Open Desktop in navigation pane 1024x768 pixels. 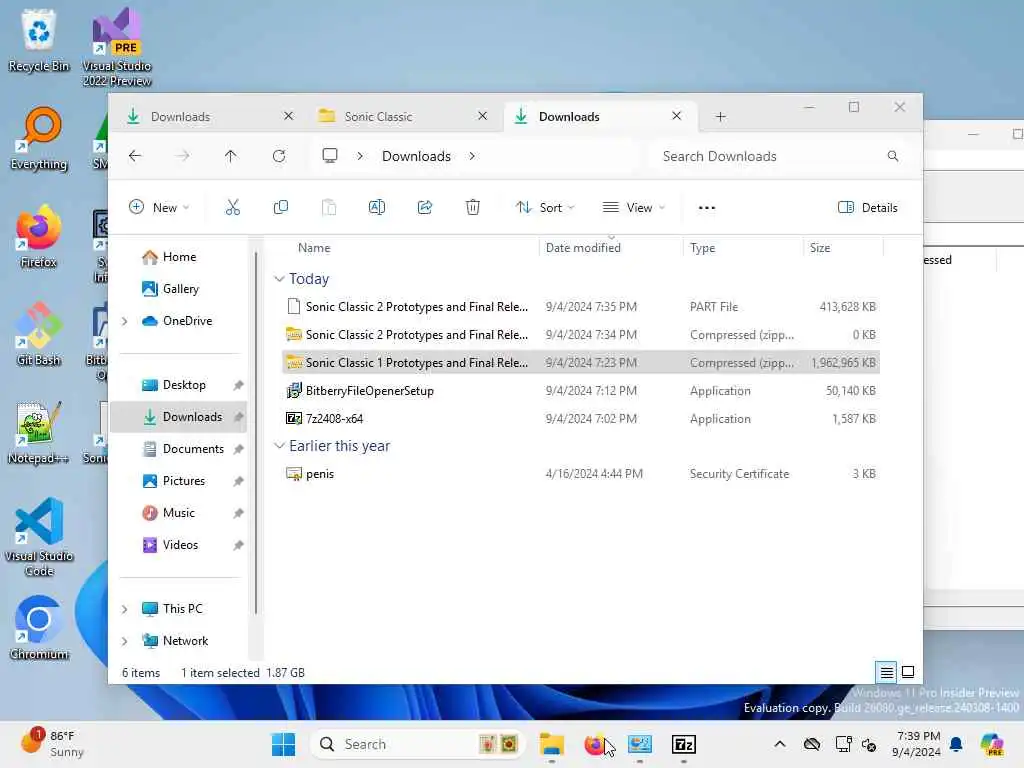coord(179,385)
